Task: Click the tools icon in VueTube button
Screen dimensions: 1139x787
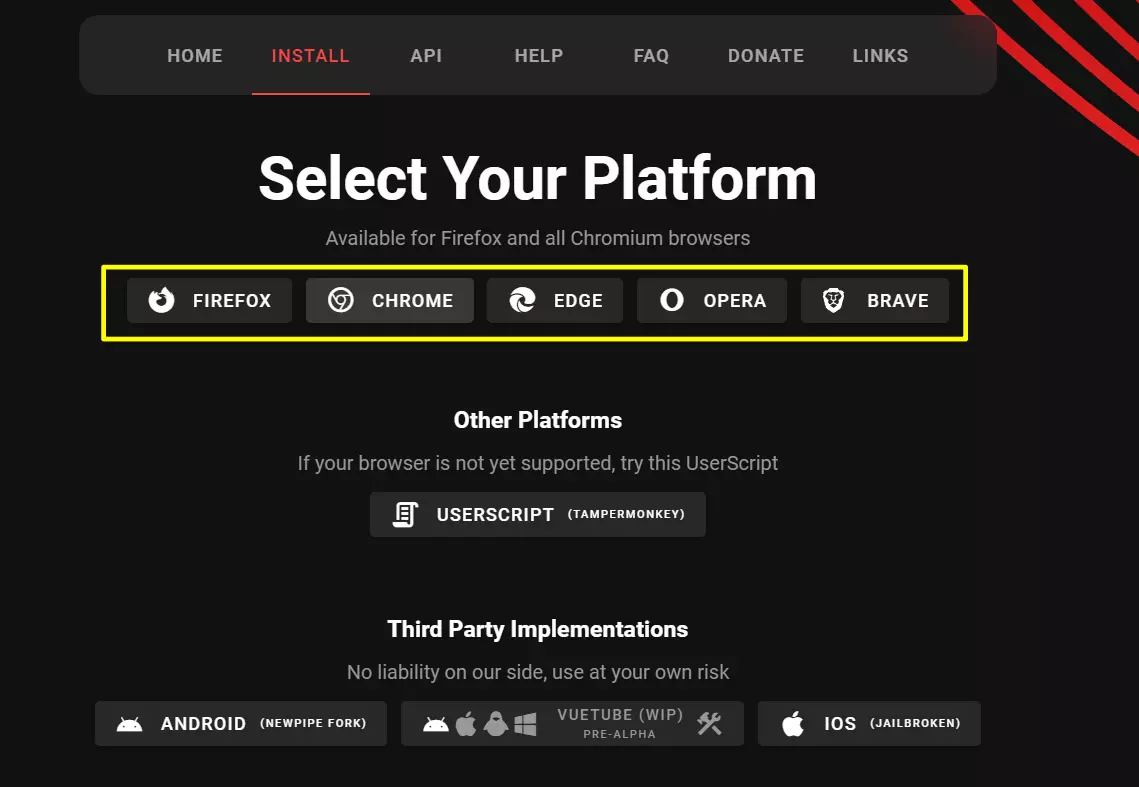Action: coord(710,724)
